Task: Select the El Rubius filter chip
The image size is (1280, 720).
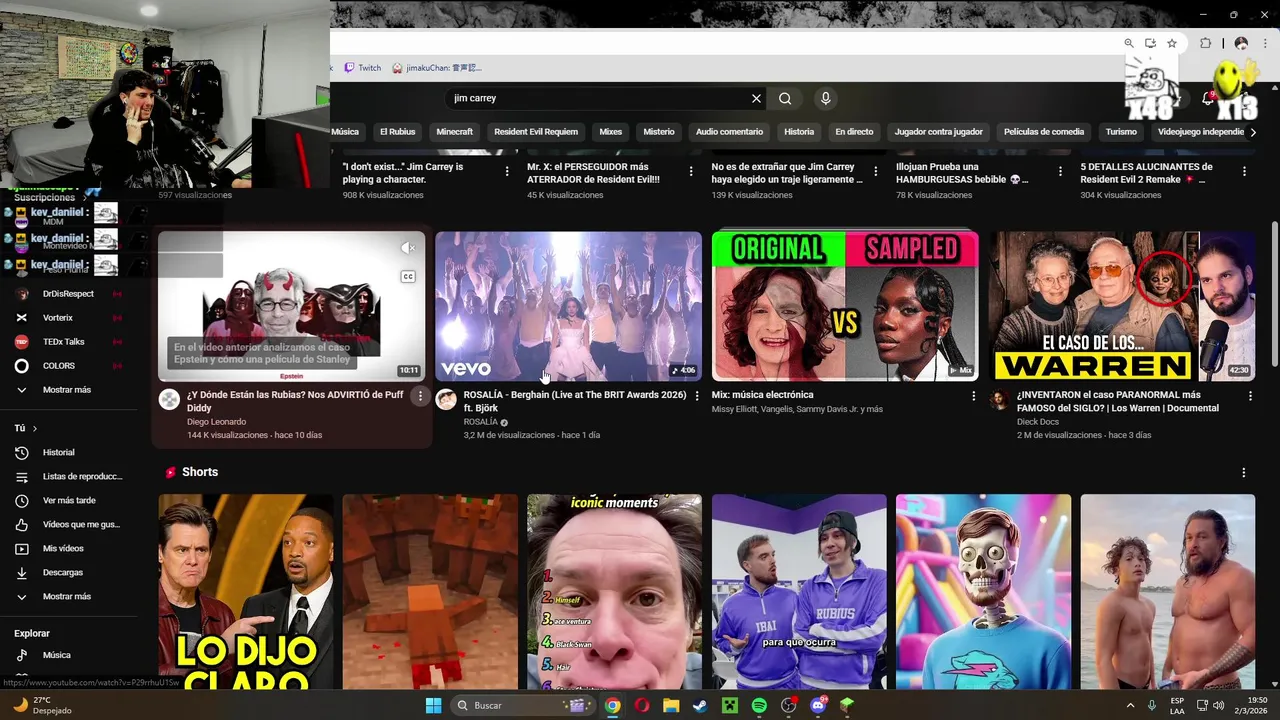Action: tap(397, 132)
